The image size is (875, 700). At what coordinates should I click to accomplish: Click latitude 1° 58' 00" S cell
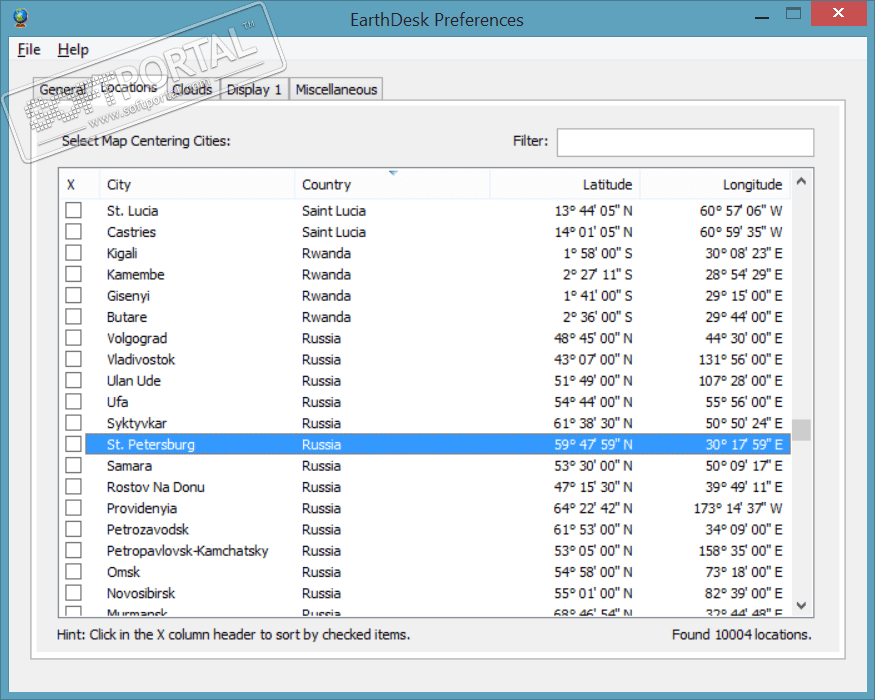tap(598, 253)
